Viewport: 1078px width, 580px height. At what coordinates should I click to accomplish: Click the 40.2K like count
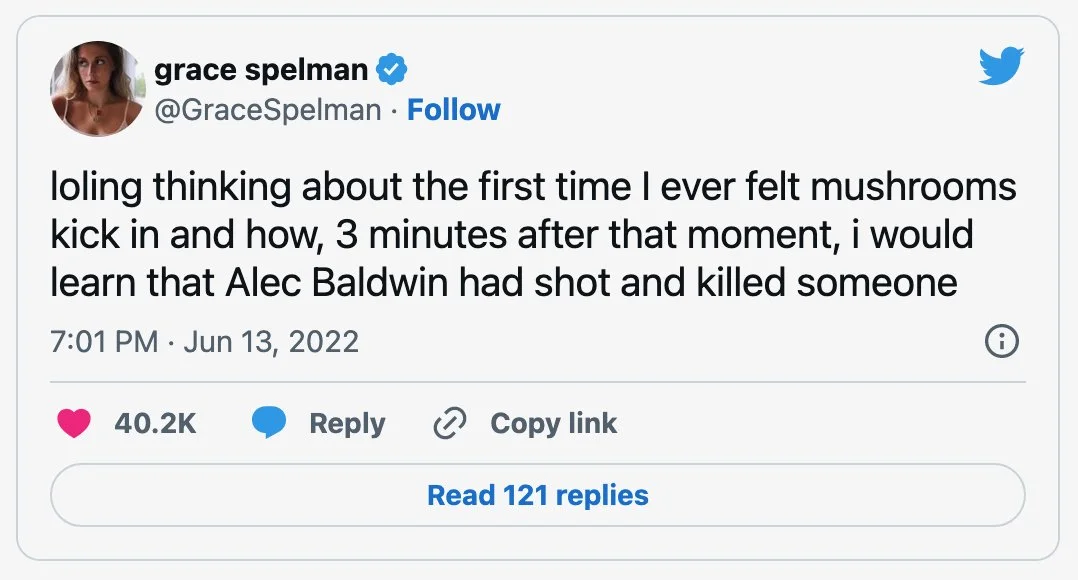click(155, 423)
